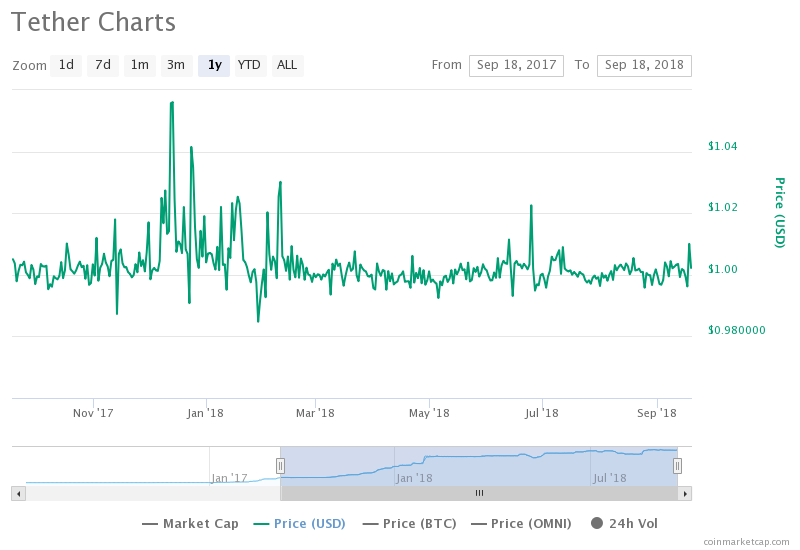Click the navigator left range handle
Image resolution: width=800 pixels, height=550 pixels.
pos(280,466)
